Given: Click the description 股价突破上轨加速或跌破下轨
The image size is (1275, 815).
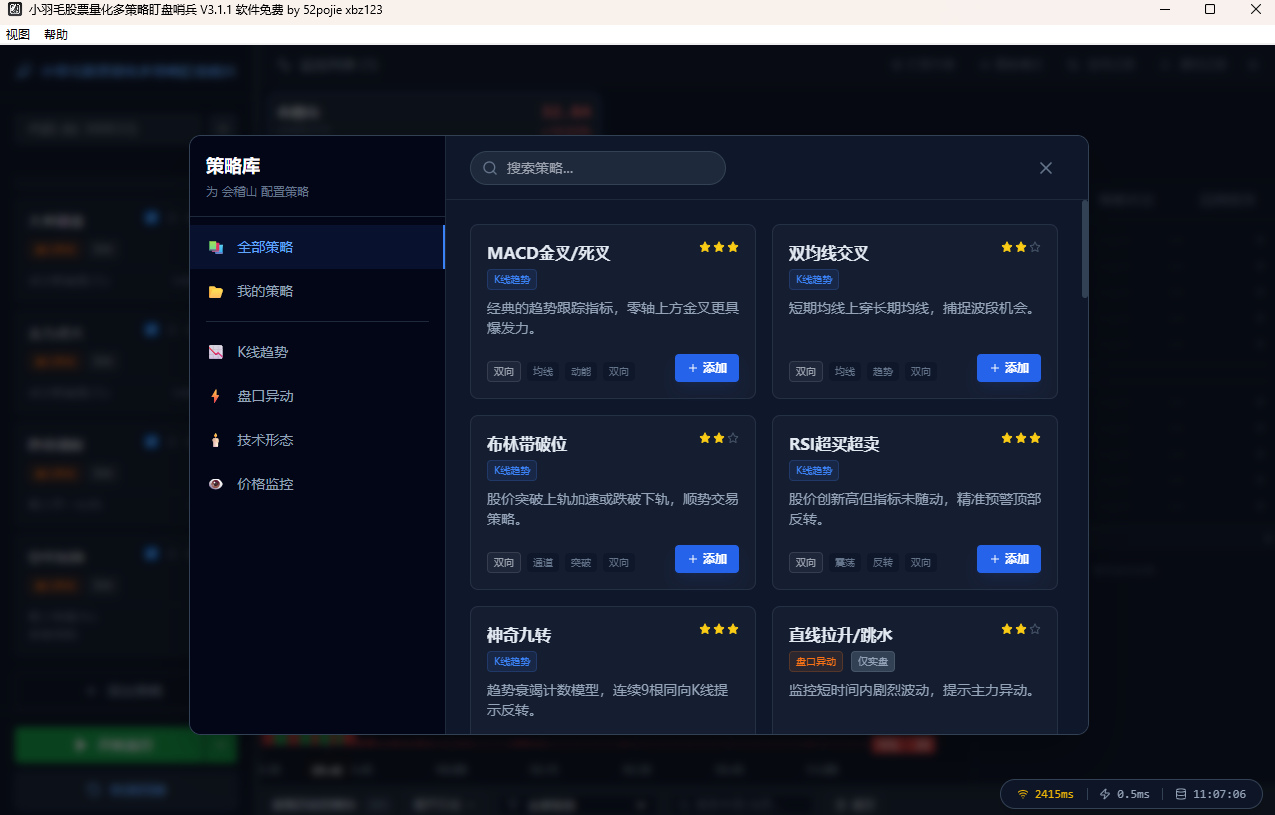Looking at the screenshot, I should point(613,509).
